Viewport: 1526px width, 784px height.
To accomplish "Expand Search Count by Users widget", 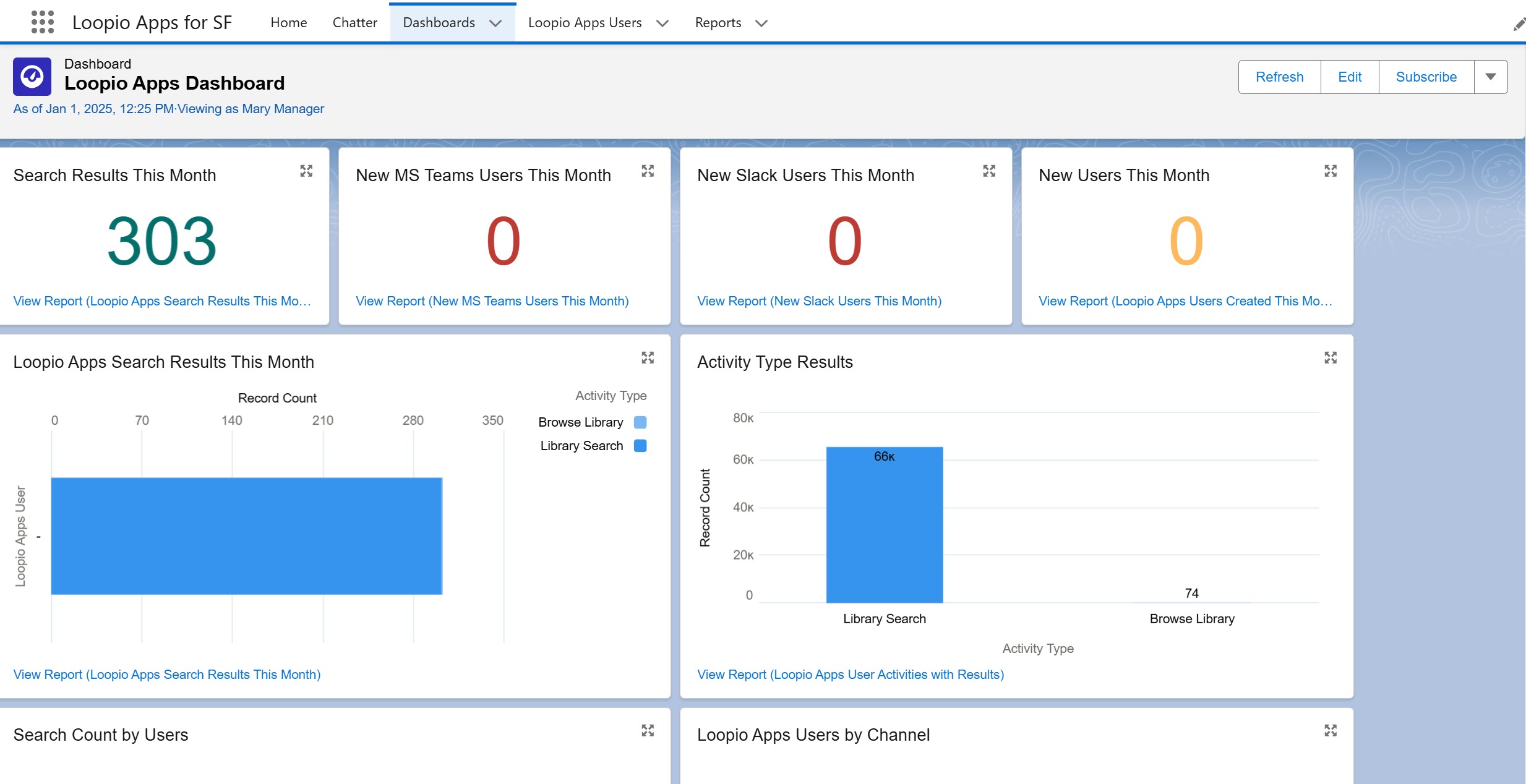I will 648,730.
